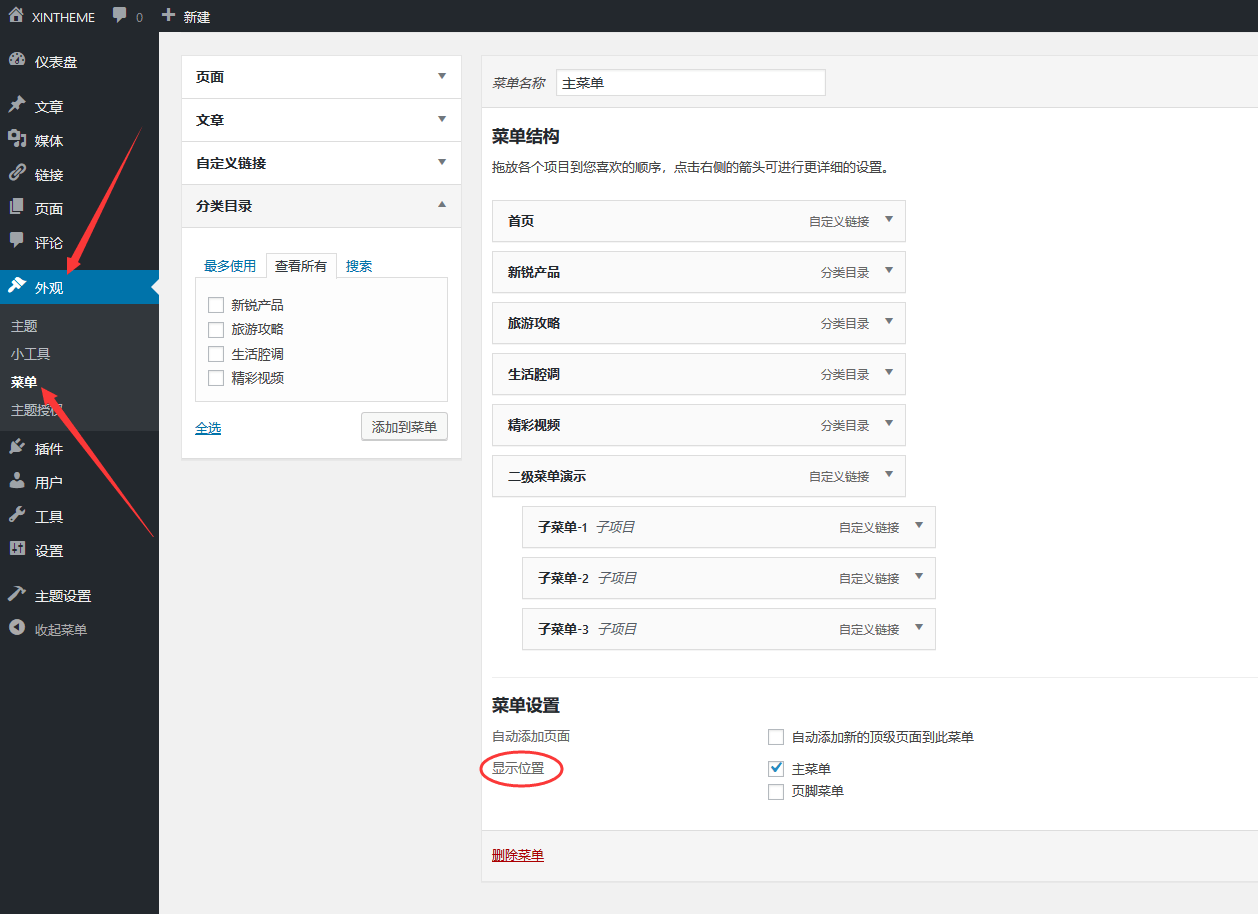Click inside the 菜单名称 text field
1258x914 pixels.
[x=690, y=83]
